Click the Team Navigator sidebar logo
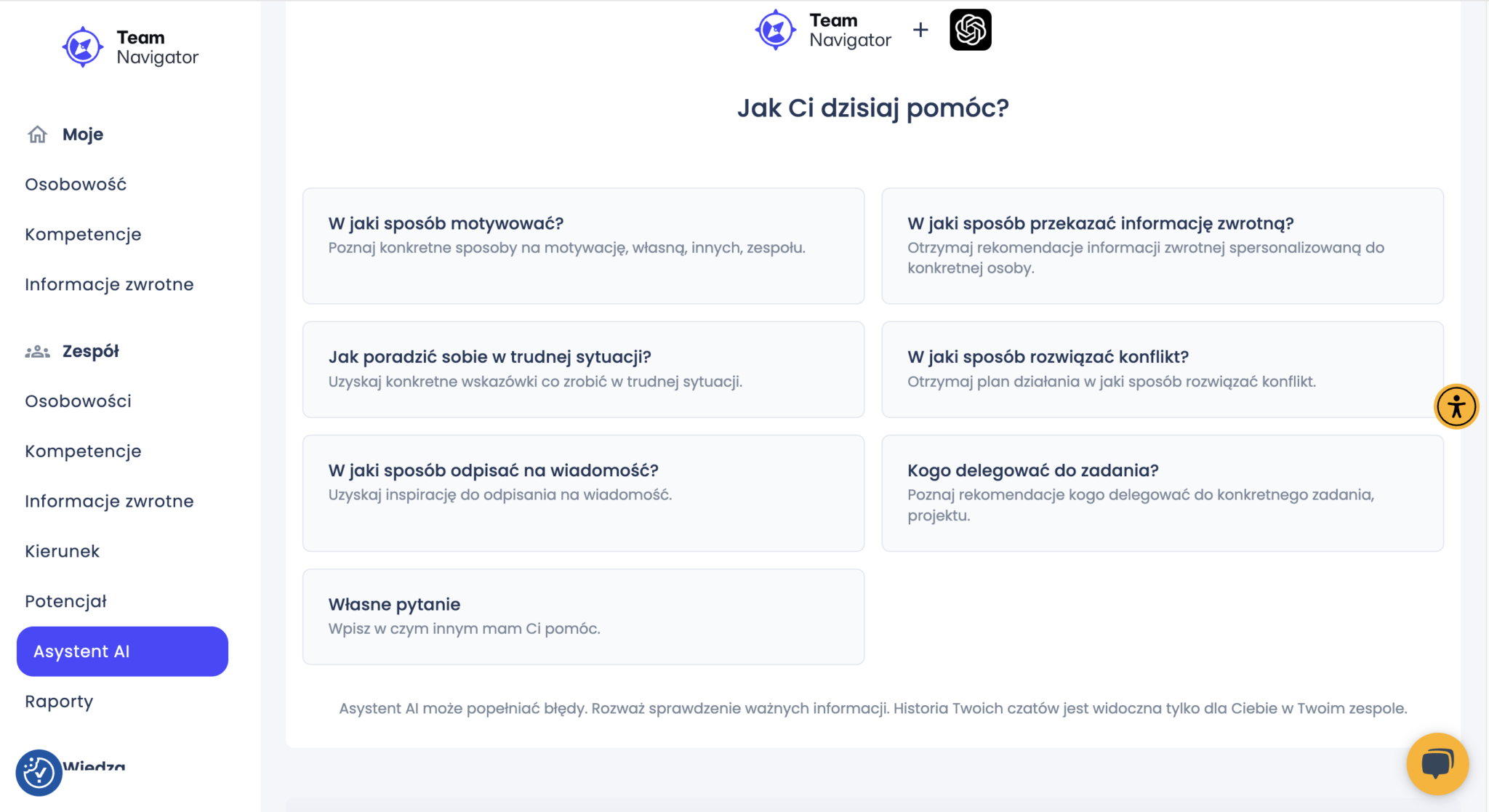 [131, 47]
